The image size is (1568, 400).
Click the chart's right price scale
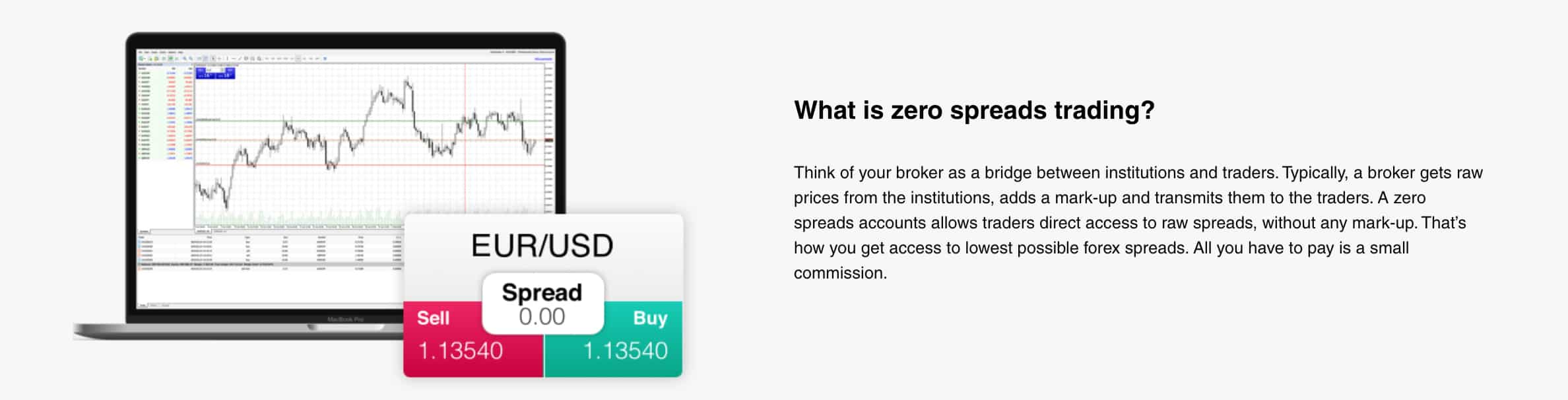pos(548,139)
